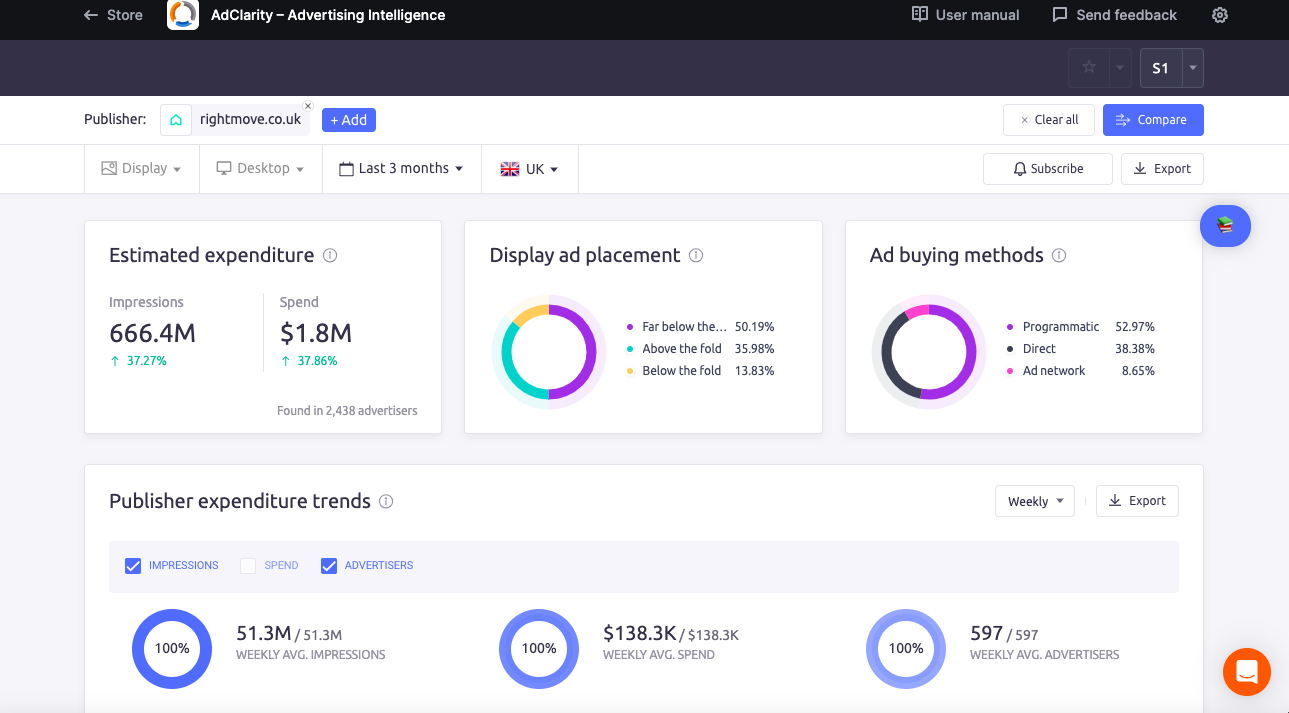Screen dimensions: 1289x713
Task: Click the Subscribe button
Action: [1047, 169]
